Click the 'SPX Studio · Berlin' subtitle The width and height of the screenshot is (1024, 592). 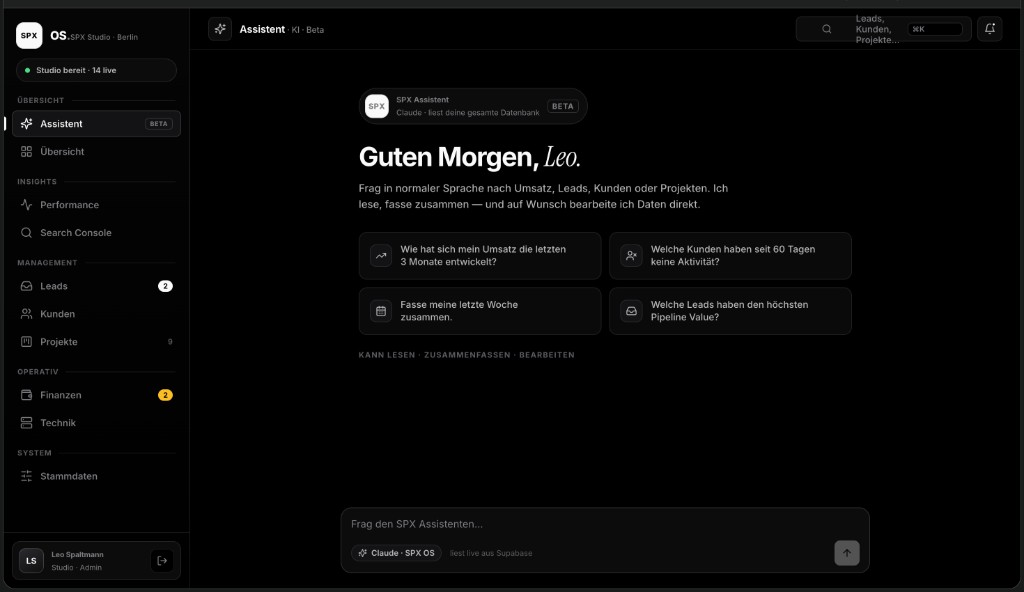click(x=104, y=37)
